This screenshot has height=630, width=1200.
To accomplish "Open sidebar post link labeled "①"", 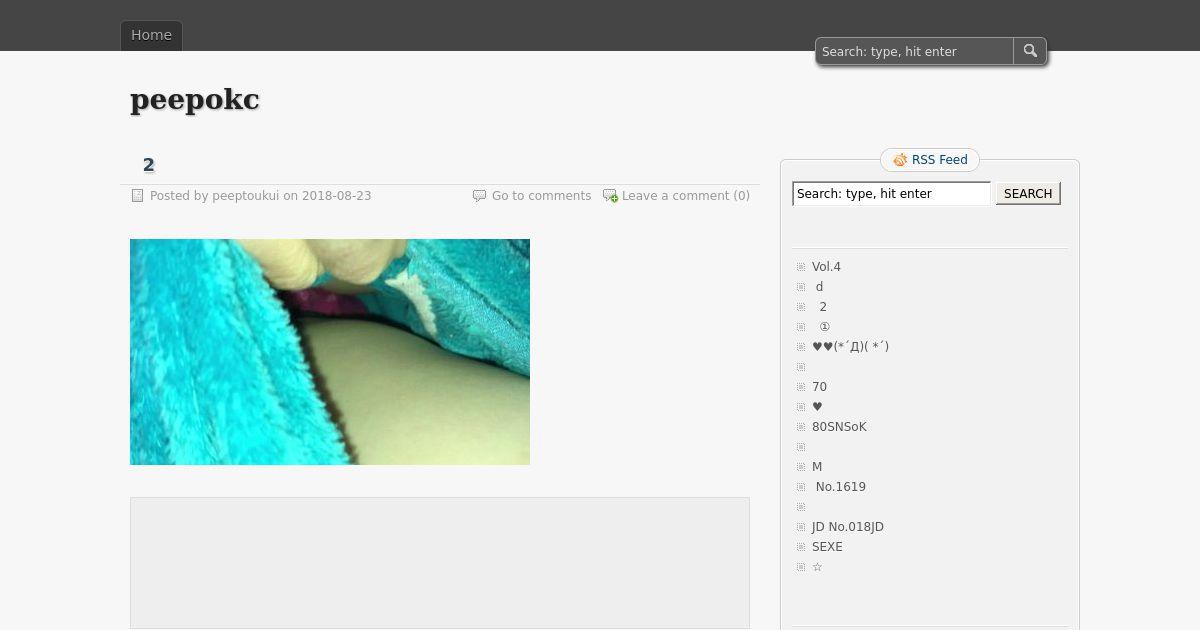I will point(824,327).
